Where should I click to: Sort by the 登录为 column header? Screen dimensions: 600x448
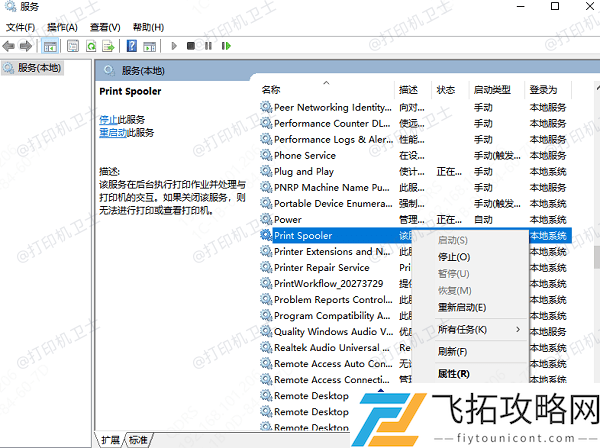pos(543,90)
